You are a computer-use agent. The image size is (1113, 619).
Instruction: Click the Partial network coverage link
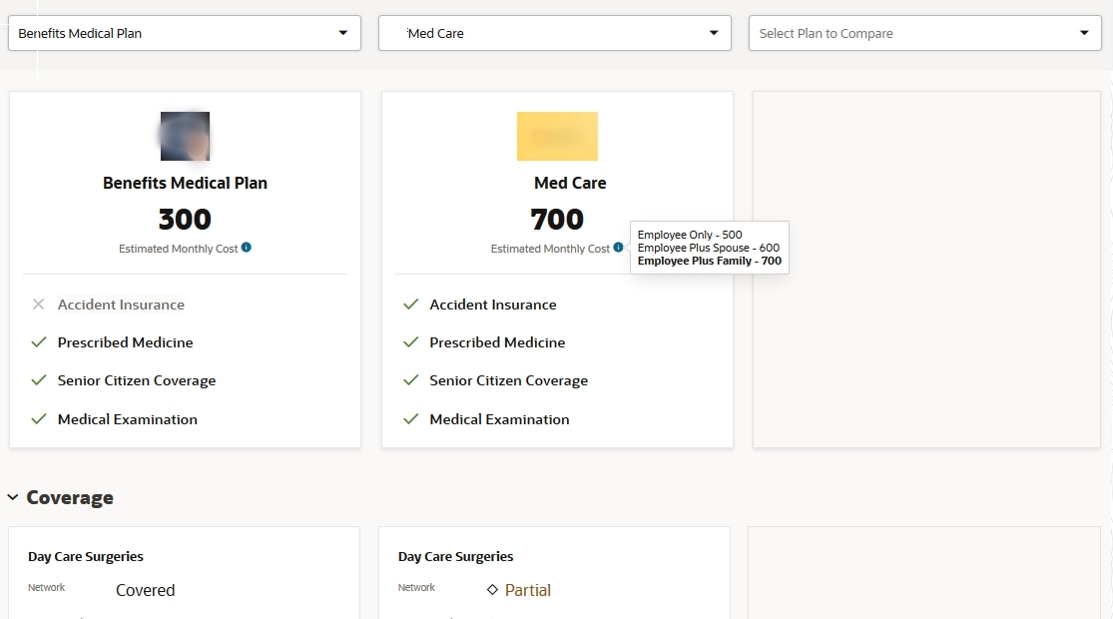[528, 590]
